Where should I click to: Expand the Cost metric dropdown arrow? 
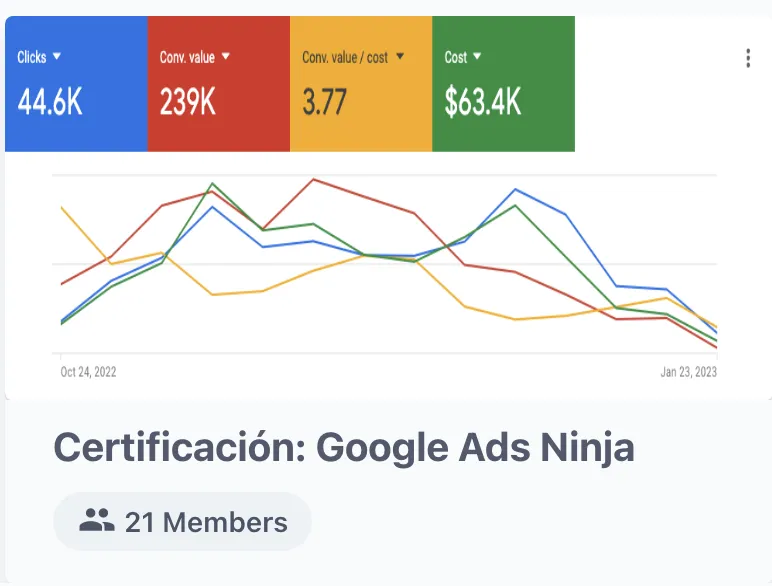coord(477,56)
